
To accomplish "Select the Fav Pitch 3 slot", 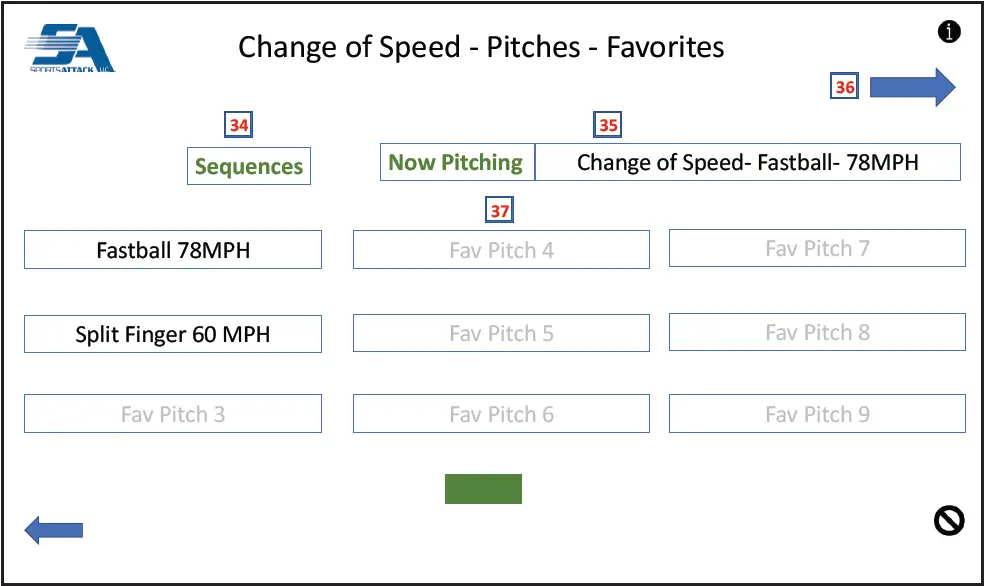I will (x=173, y=414).
